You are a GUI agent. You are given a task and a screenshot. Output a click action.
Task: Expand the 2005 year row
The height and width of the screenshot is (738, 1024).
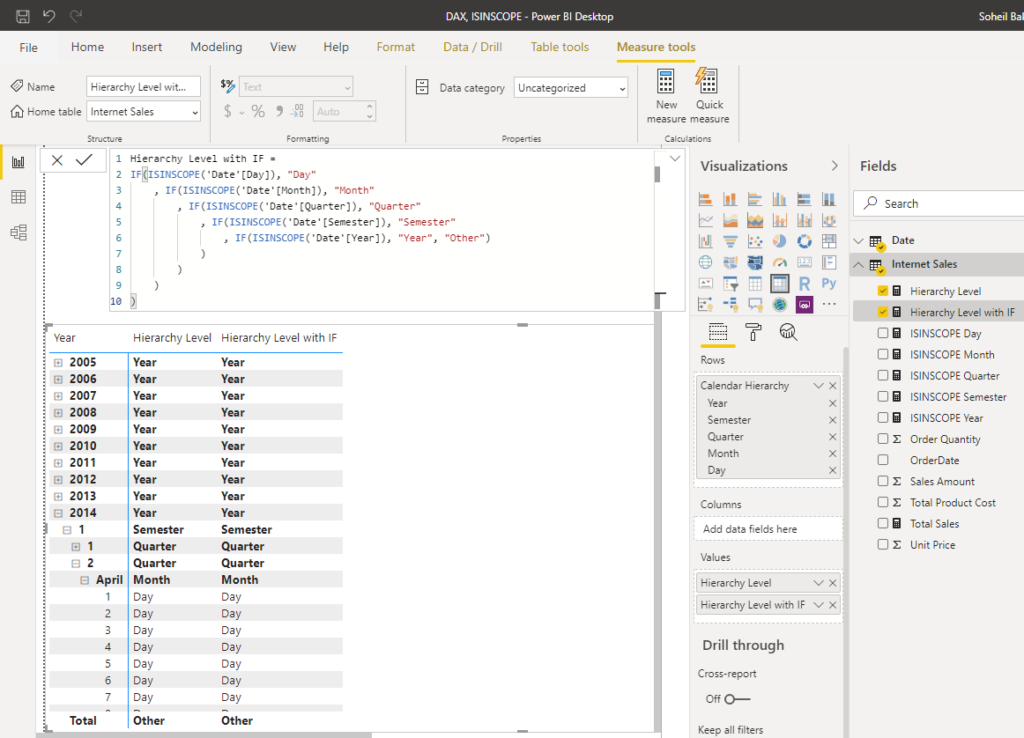pyautogui.click(x=58, y=362)
